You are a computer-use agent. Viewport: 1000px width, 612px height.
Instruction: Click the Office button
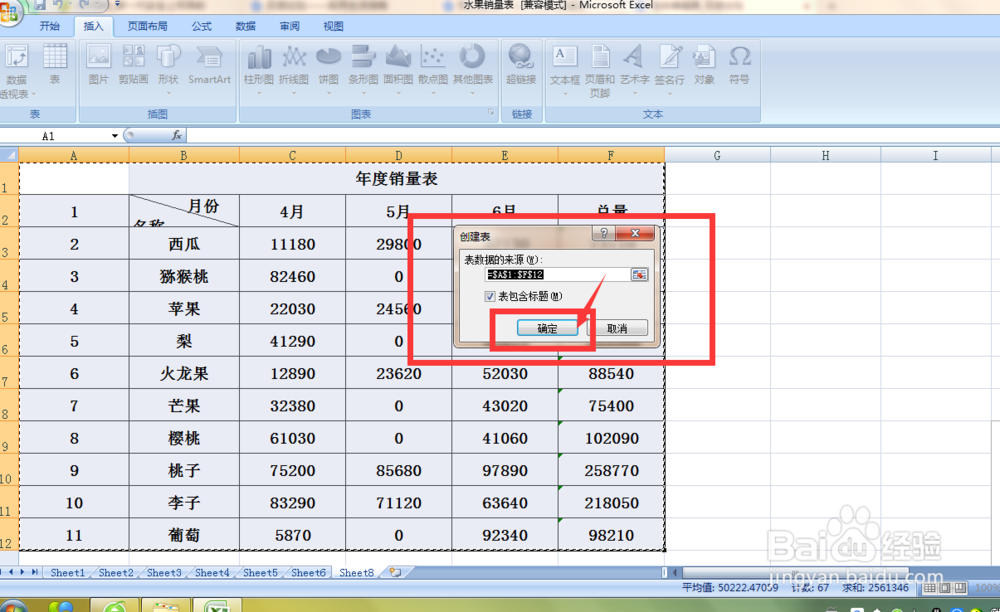click(x=9, y=12)
